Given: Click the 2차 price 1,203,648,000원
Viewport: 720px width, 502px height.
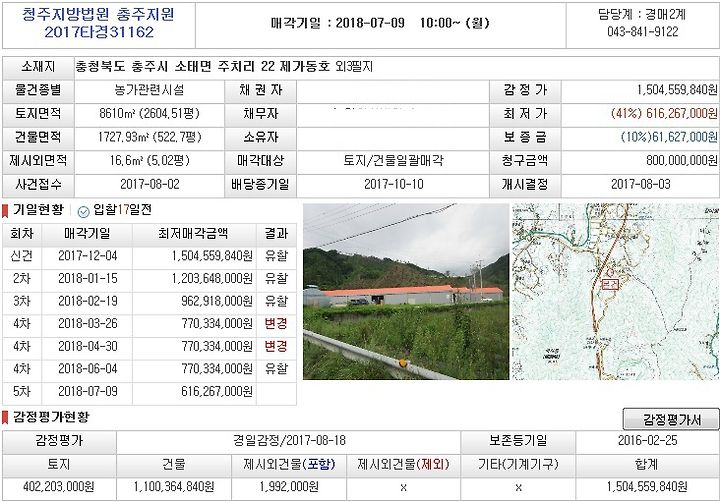Looking at the screenshot, I should 212,278.
